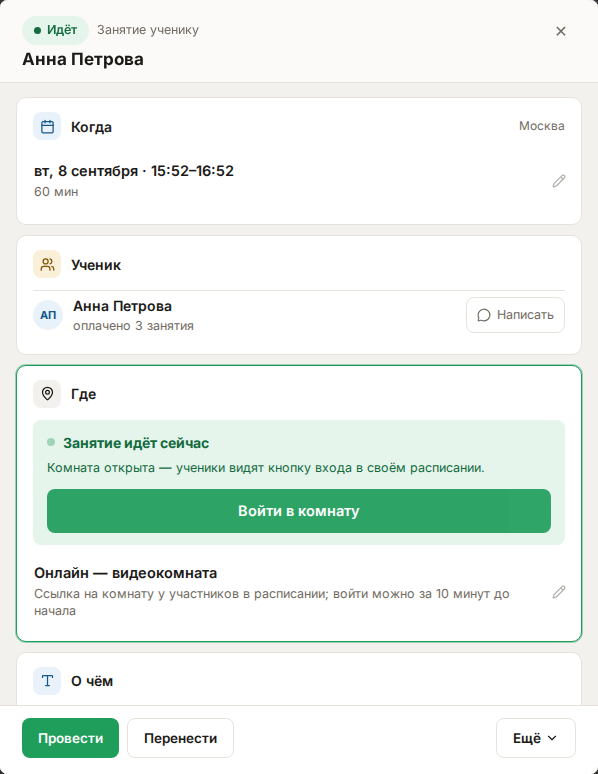Click the T icon beside О чём
This screenshot has height=774, width=598.
pos(47,681)
